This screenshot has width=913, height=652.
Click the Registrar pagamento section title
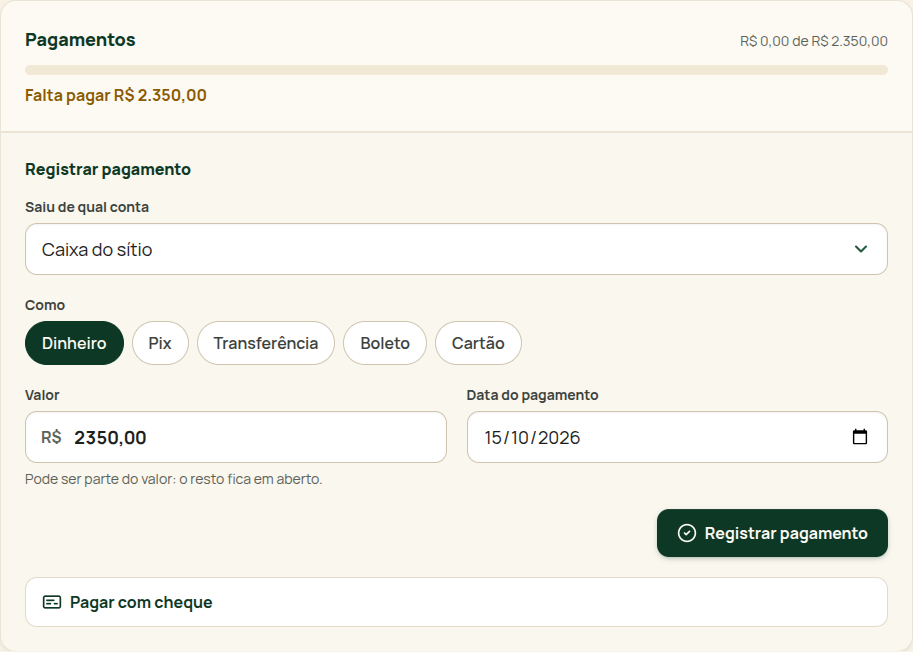pyautogui.click(x=108, y=169)
